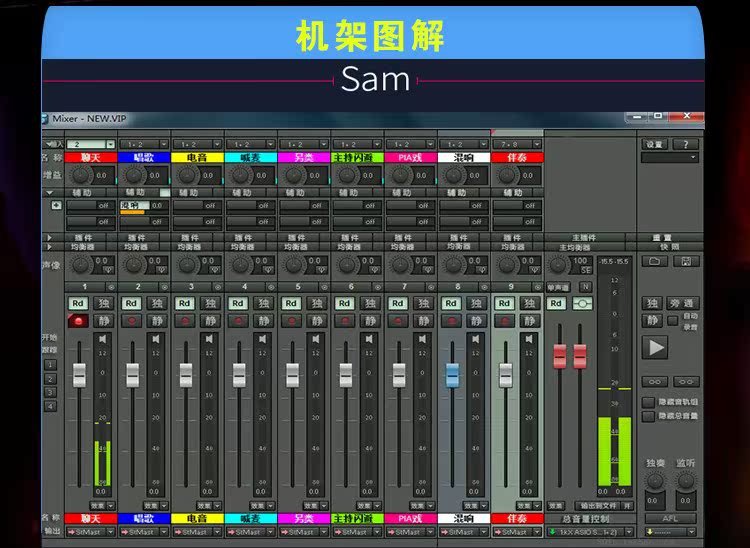The image size is (750, 548).
Task: Select track group 4 on left side
Action: [x=50, y=406]
